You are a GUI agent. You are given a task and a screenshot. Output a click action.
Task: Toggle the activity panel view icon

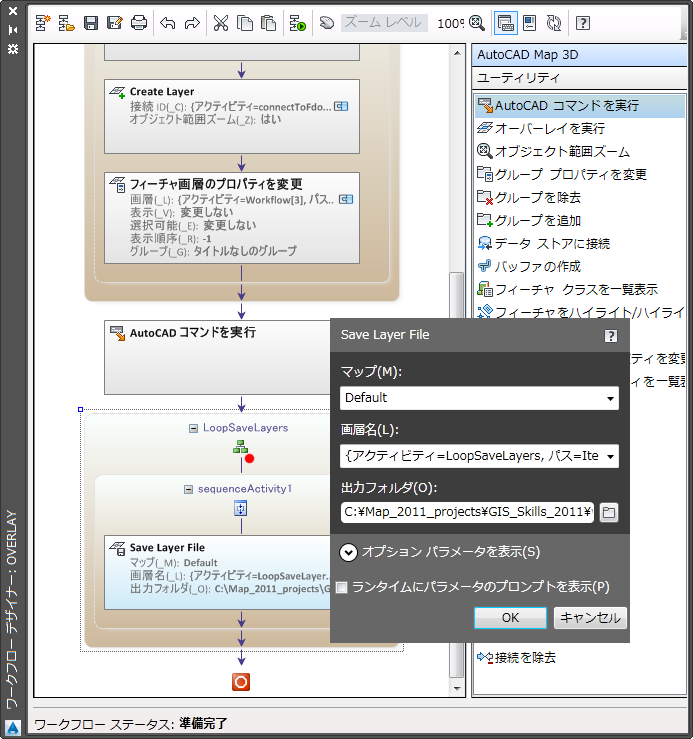(505, 23)
